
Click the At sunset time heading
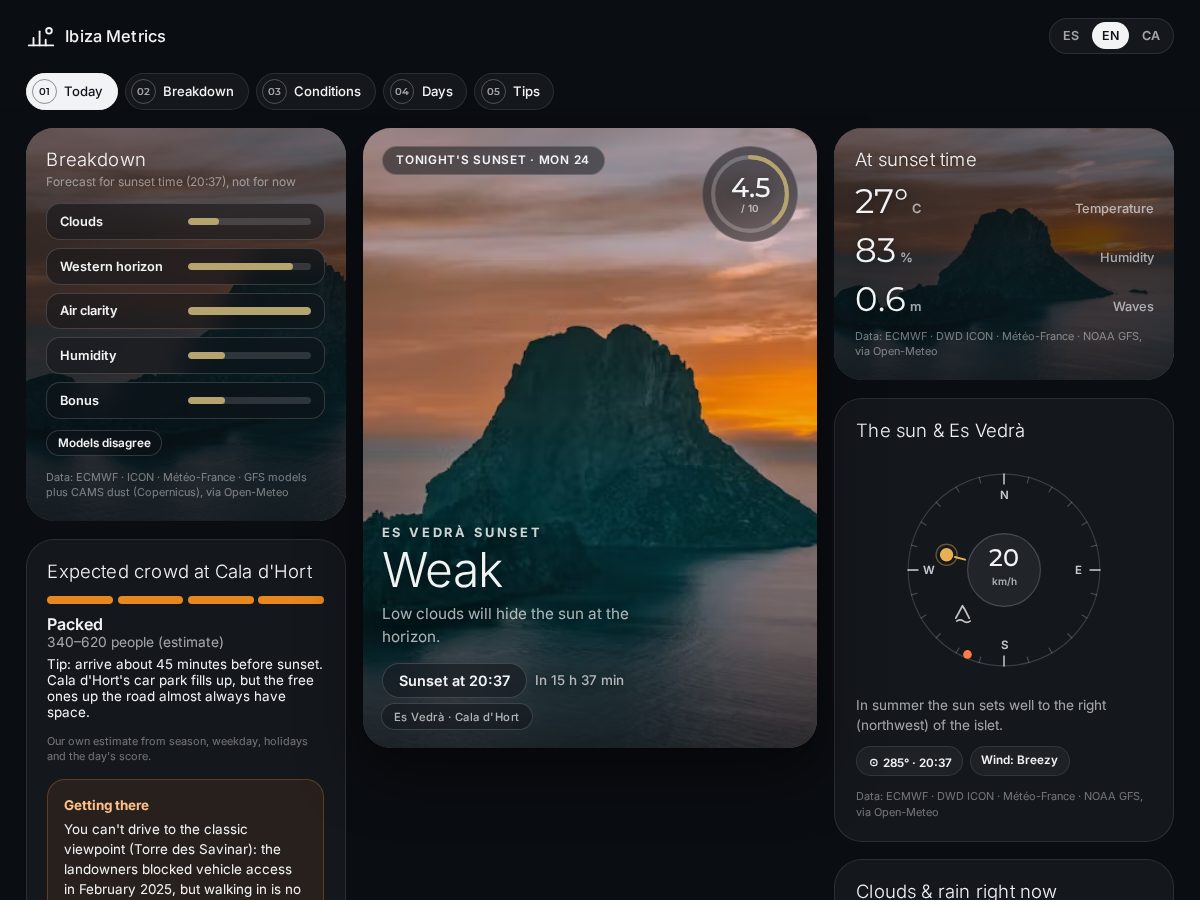click(x=915, y=160)
